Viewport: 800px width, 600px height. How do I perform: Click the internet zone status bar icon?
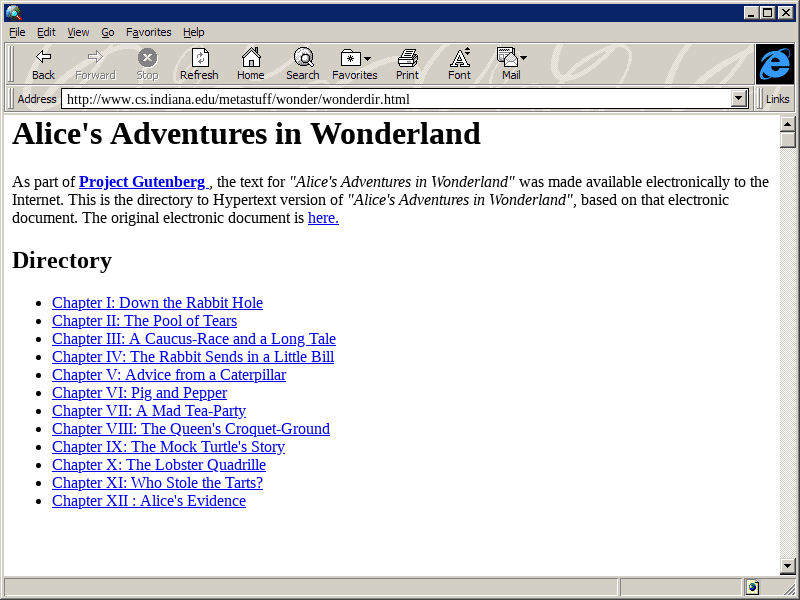coord(753,587)
